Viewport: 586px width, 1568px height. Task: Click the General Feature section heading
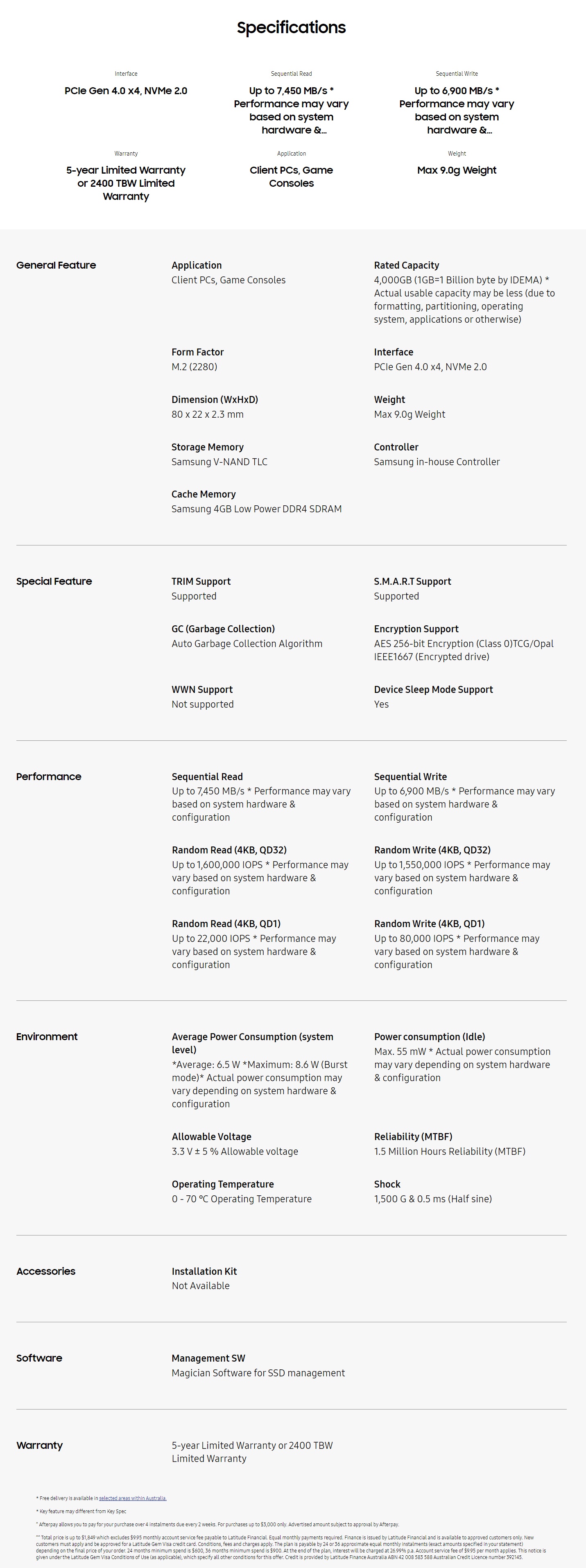point(56,265)
